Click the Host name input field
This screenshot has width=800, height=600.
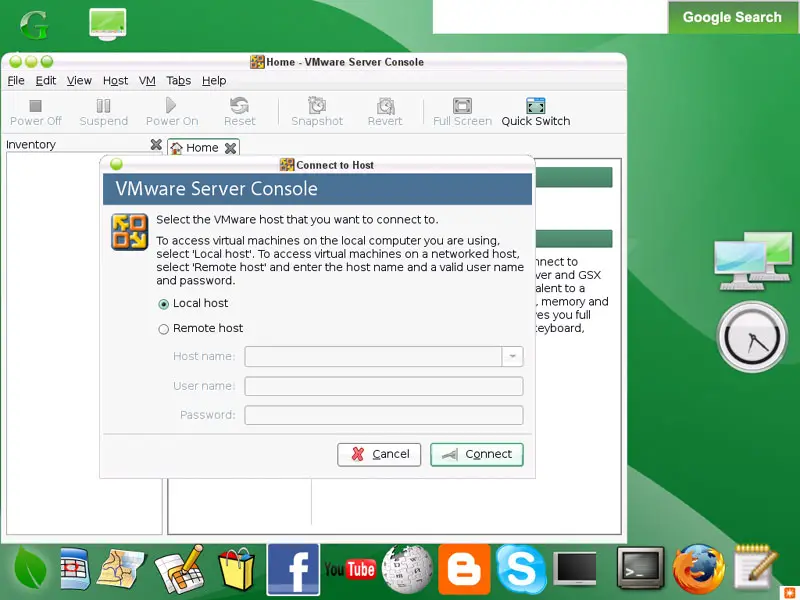click(373, 357)
